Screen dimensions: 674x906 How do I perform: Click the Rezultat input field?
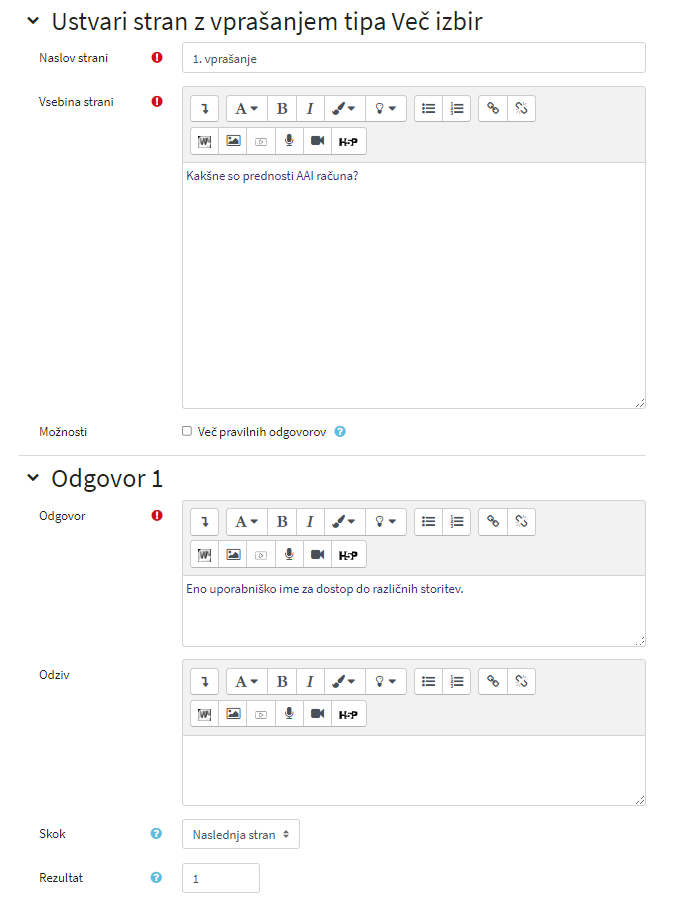[221, 878]
